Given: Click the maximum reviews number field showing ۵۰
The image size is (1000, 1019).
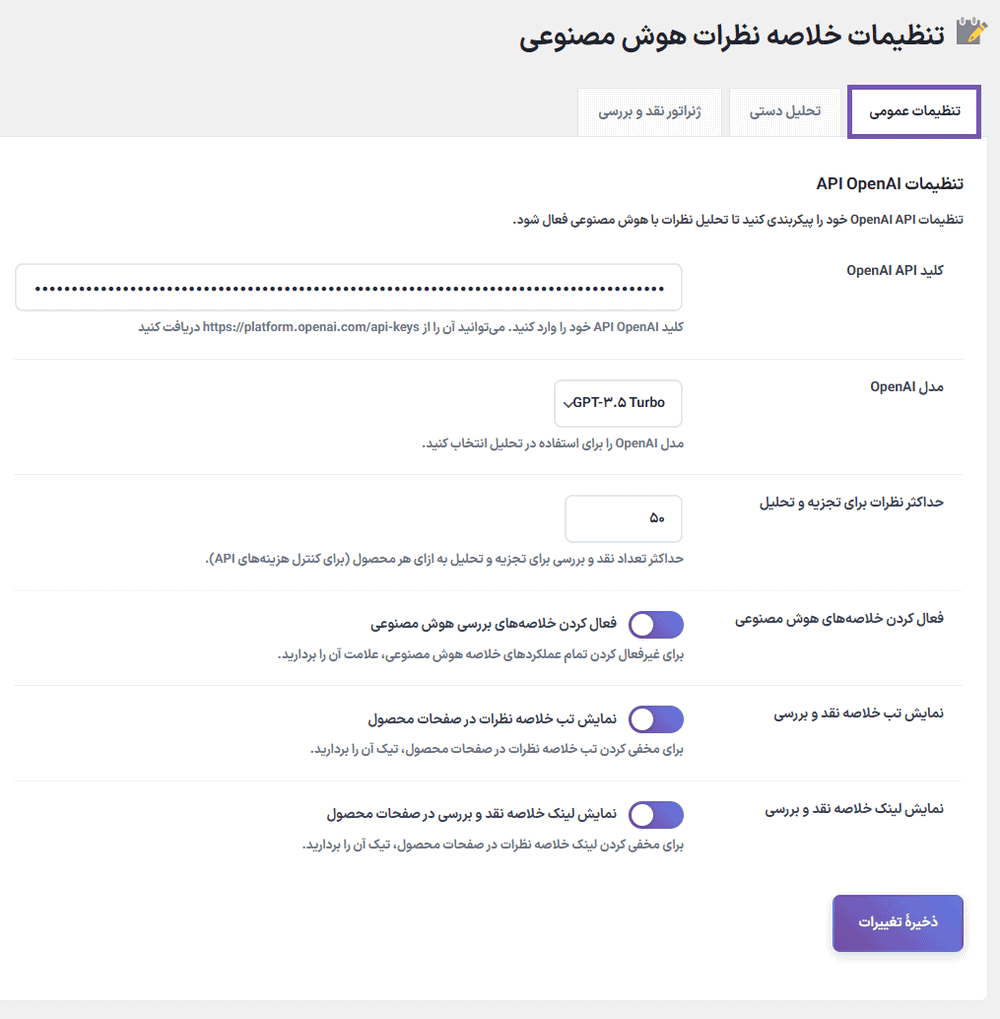Looking at the screenshot, I should click(623, 518).
